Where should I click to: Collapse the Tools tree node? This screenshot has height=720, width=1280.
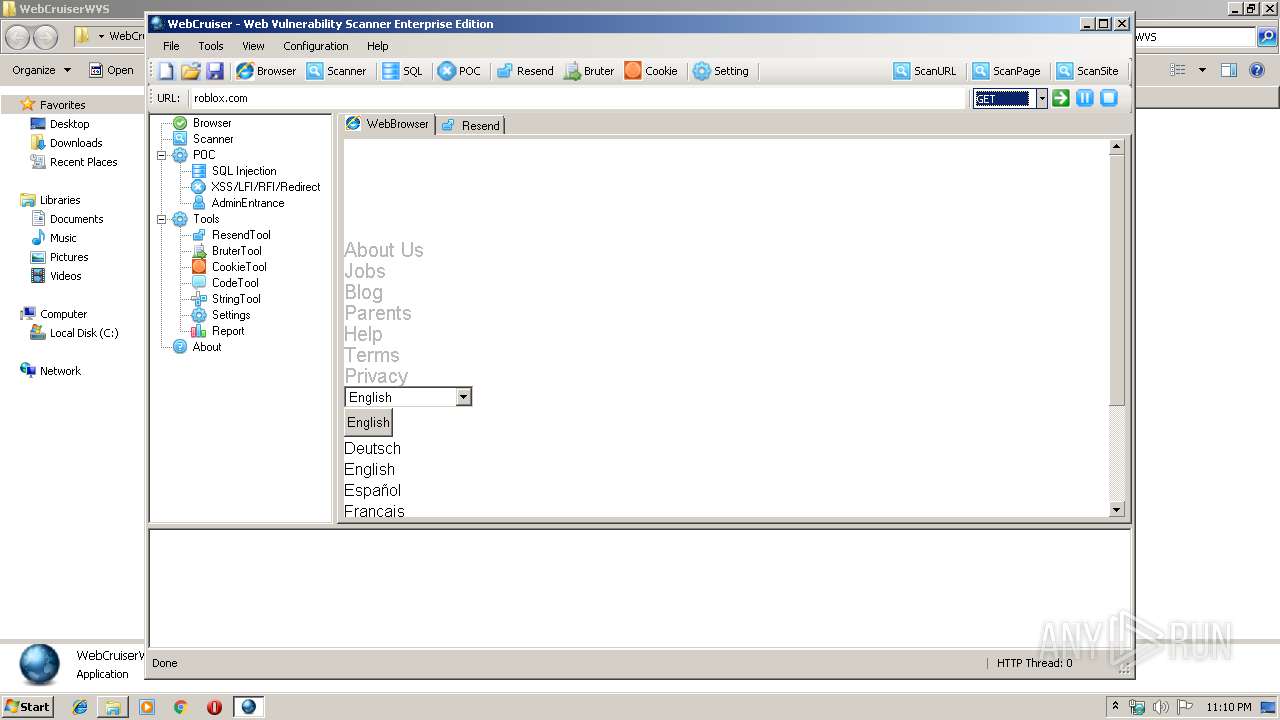(161, 219)
